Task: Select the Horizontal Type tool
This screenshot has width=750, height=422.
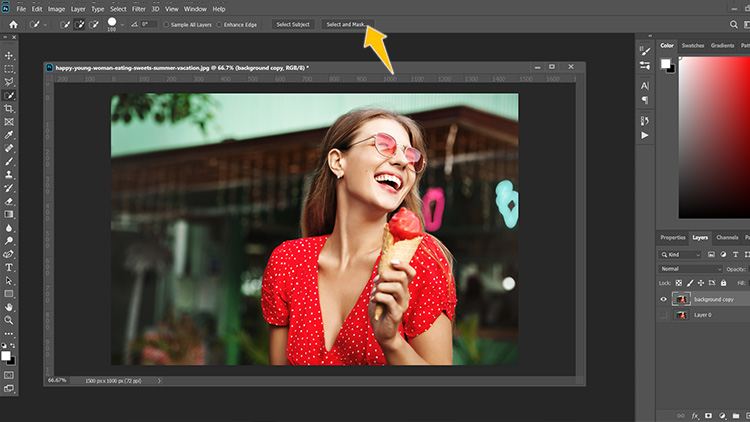Action: [x=9, y=267]
